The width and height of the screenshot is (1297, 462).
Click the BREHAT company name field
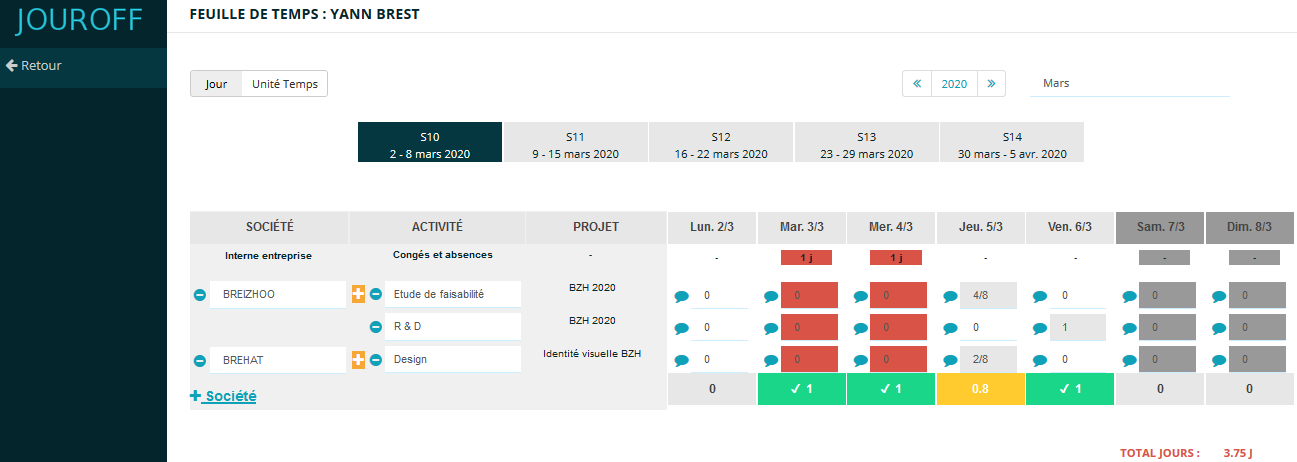(278, 359)
